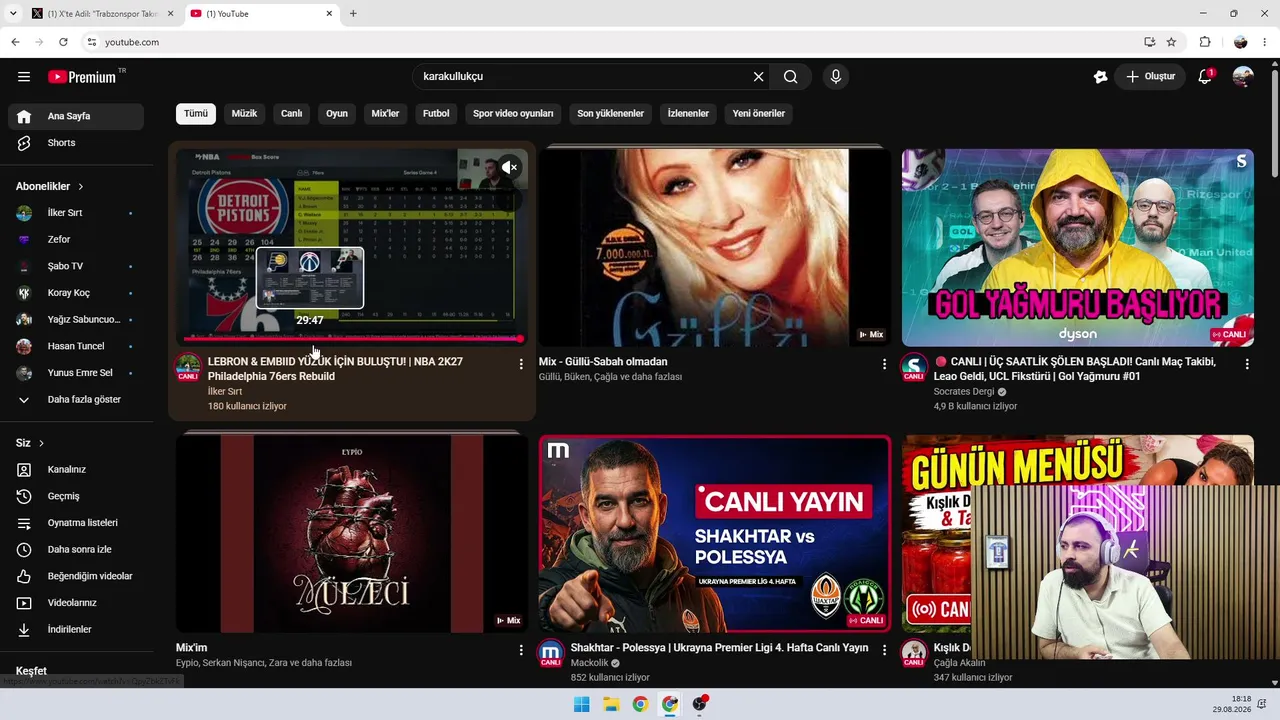Click the magnifier search button
This screenshot has width=1280, height=720.
pyautogui.click(x=791, y=77)
